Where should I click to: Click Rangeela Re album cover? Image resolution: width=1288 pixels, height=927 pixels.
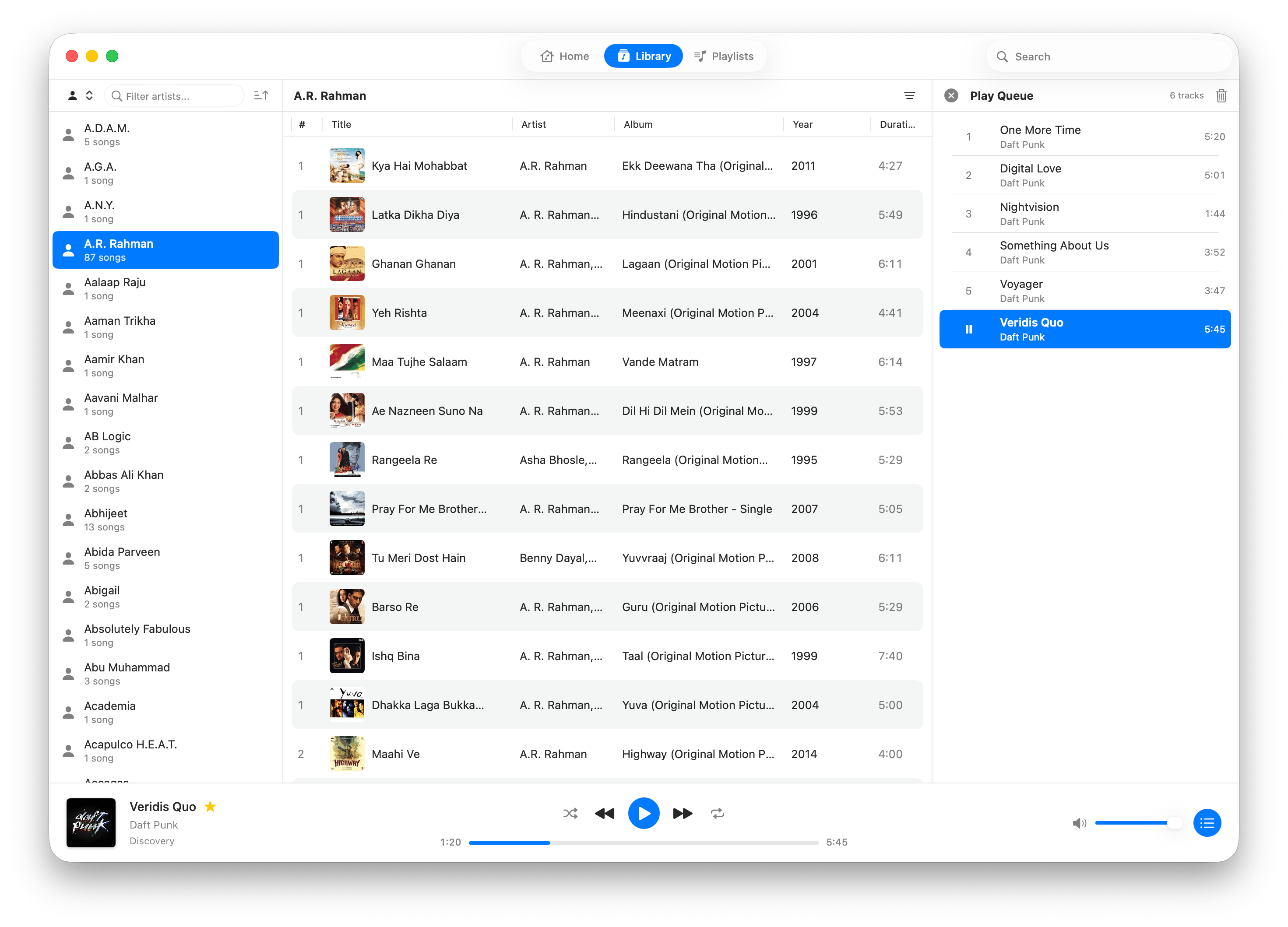(347, 460)
